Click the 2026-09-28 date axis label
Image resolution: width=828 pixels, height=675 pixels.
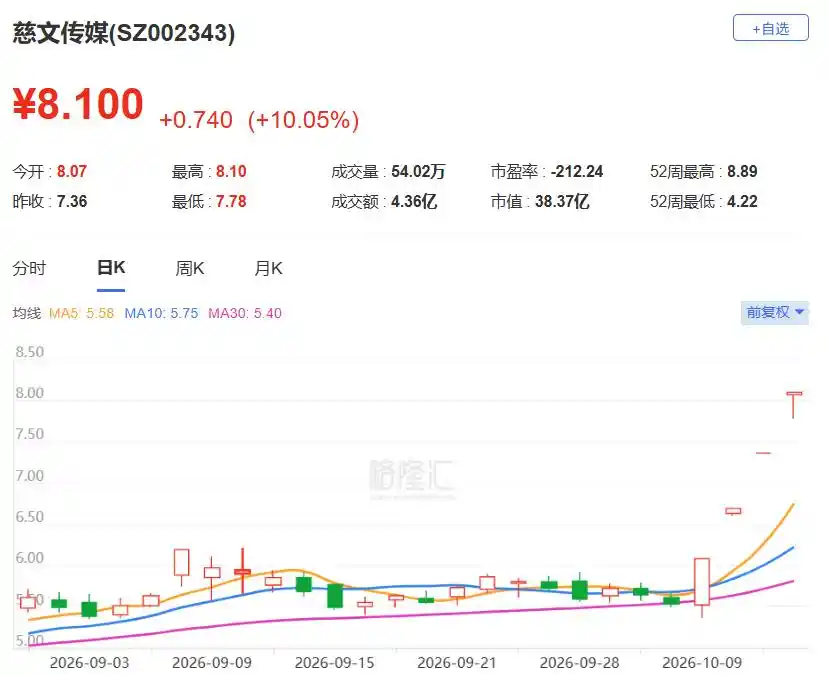pyautogui.click(x=579, y=663)
